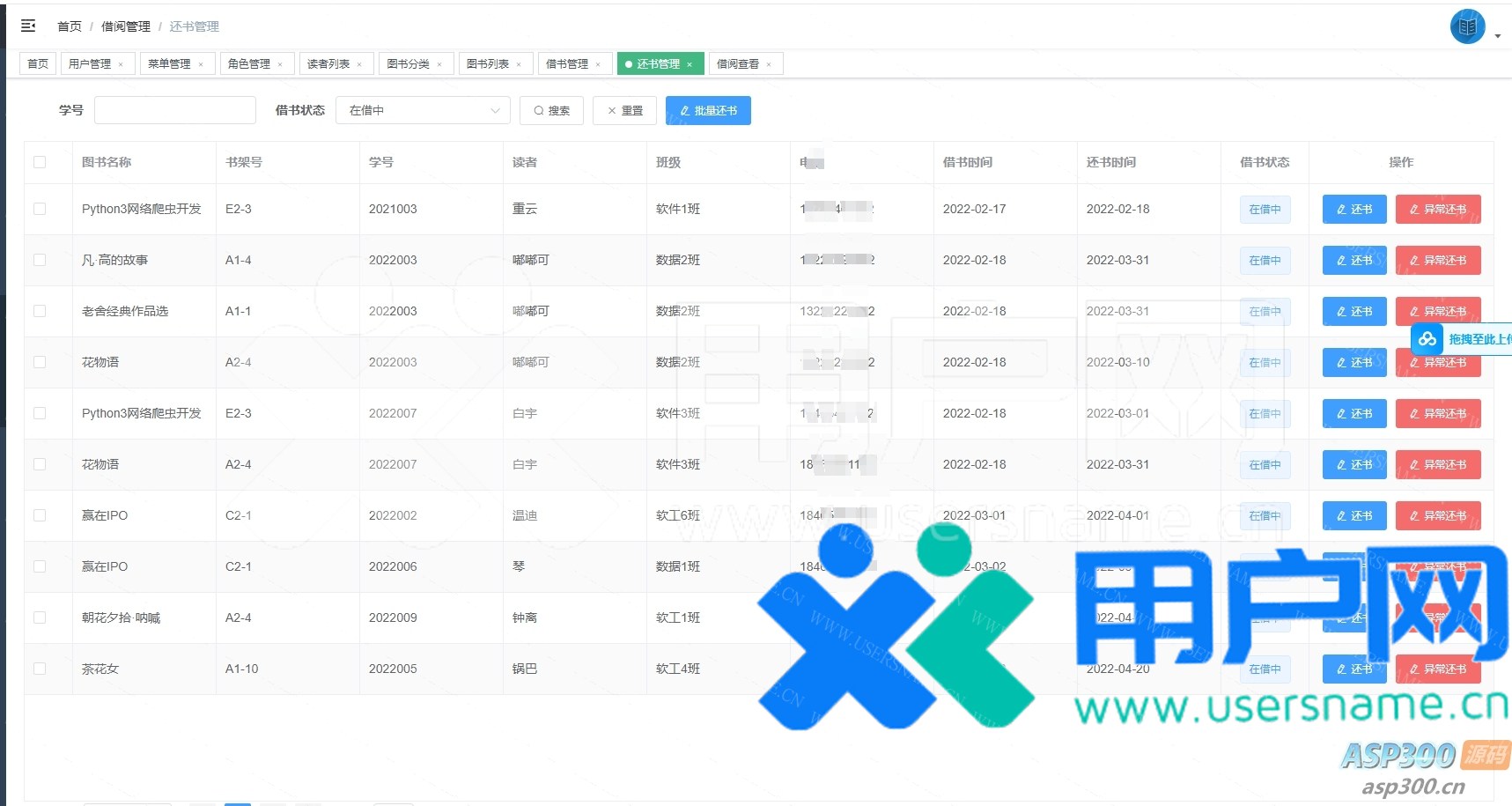Close the 还书管理 active tab
Screen dimensions: 1512x806
point(690,64)
